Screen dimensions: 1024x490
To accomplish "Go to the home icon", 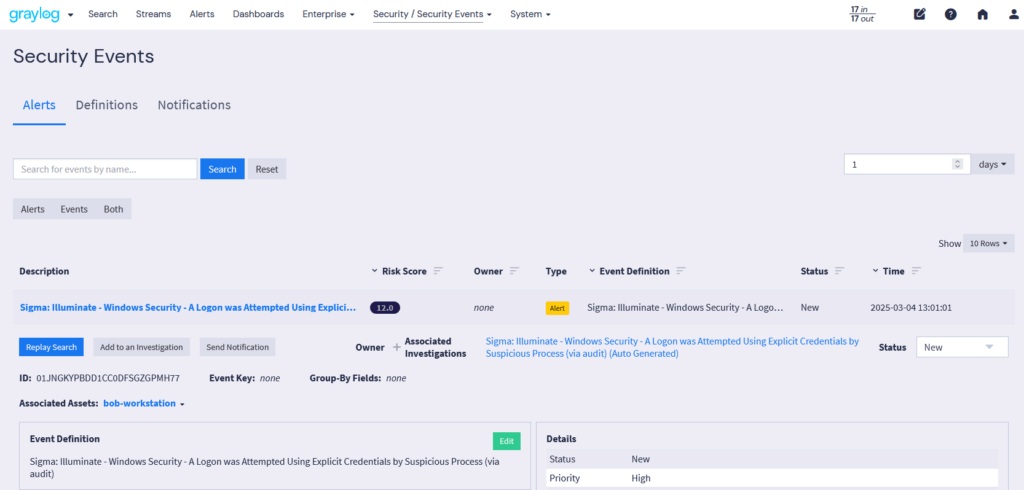I will (983, 14).
